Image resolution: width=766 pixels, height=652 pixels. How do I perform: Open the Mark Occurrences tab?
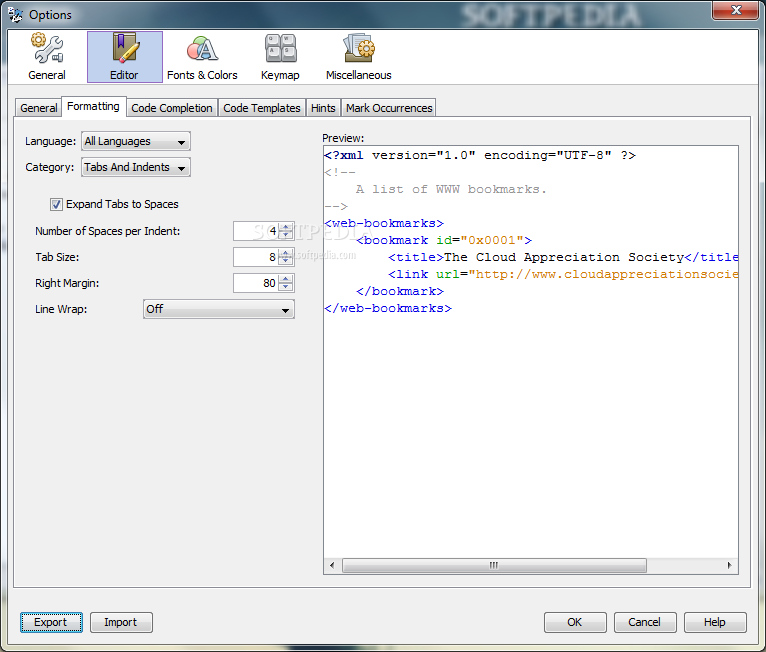click(389, 108)
